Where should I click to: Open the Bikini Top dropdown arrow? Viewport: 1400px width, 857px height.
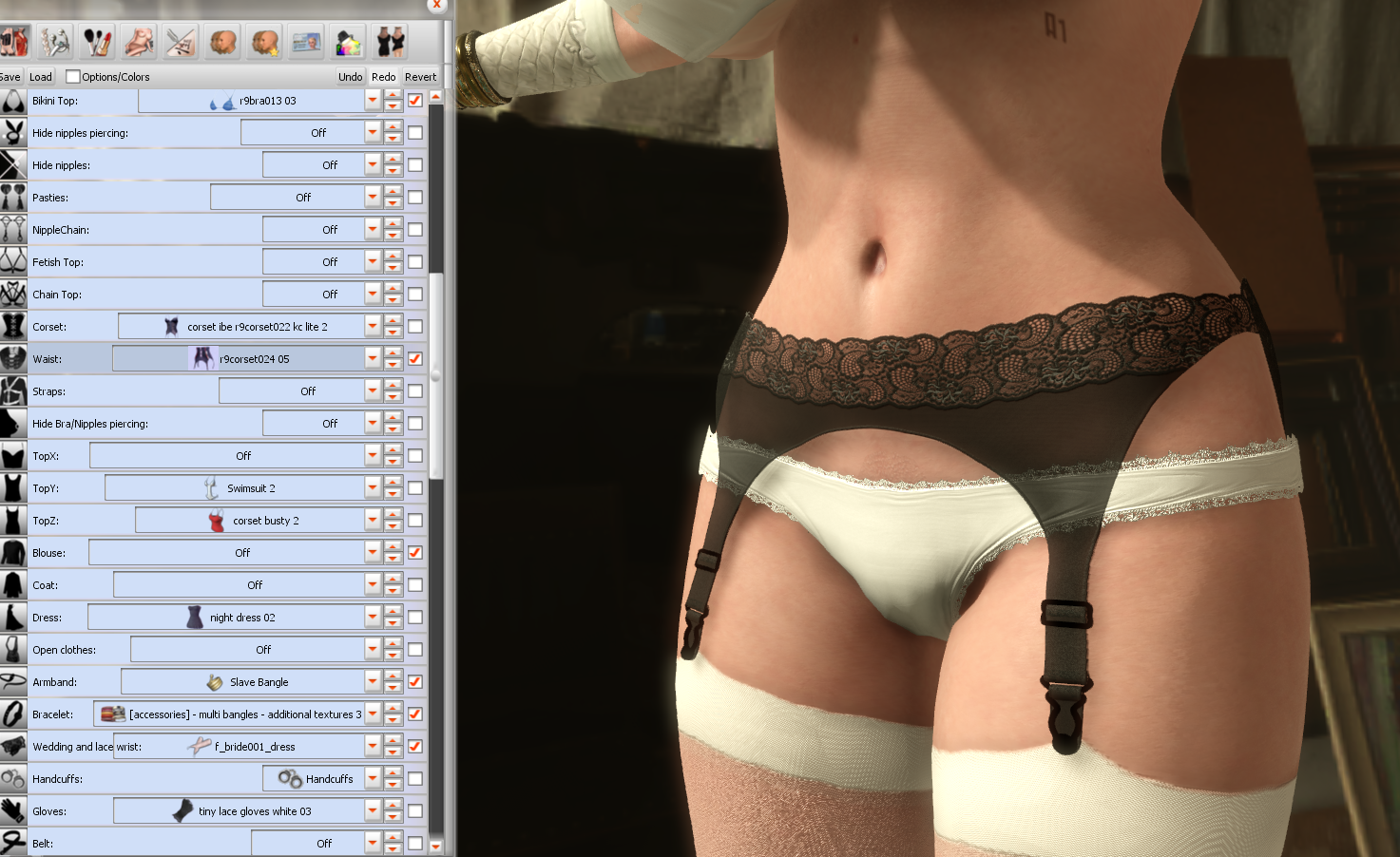pyautogui.click(x=373, y=100)
